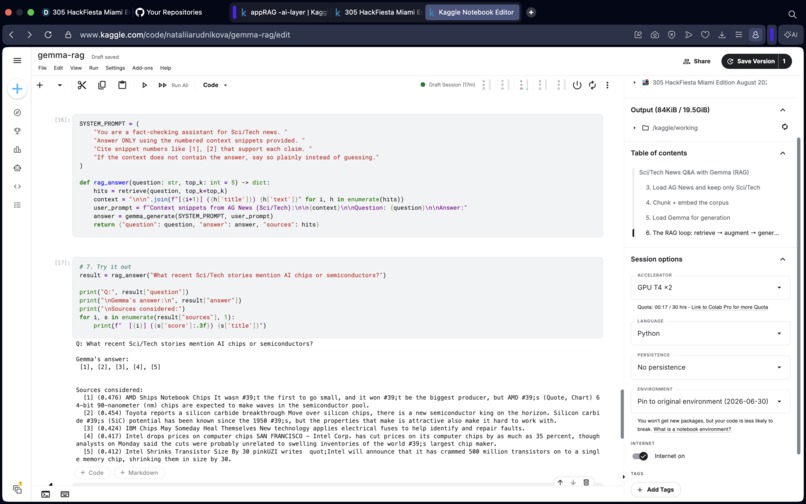Power off the draft session

577,85
